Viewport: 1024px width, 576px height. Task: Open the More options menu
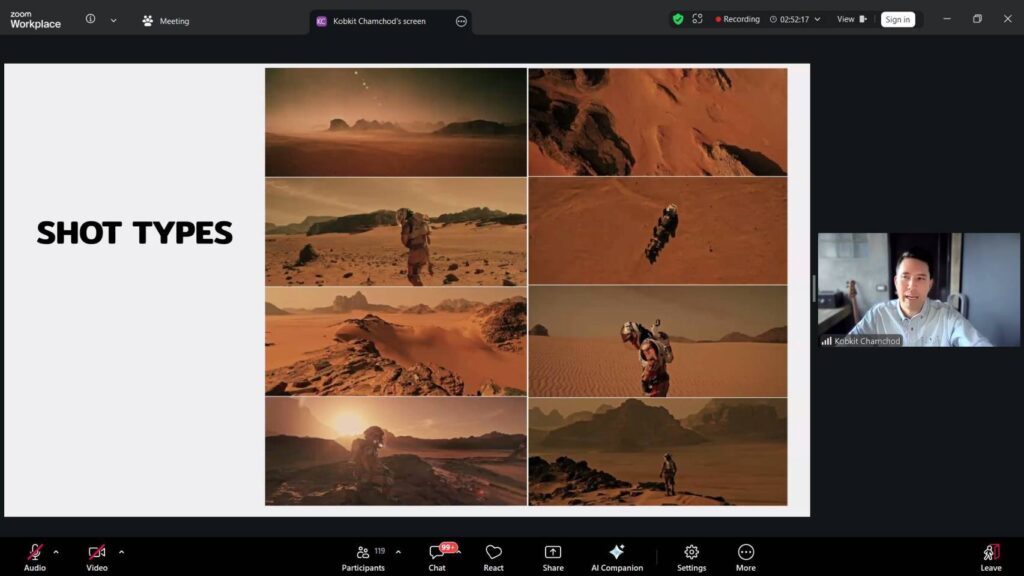(x=746, y=558)
